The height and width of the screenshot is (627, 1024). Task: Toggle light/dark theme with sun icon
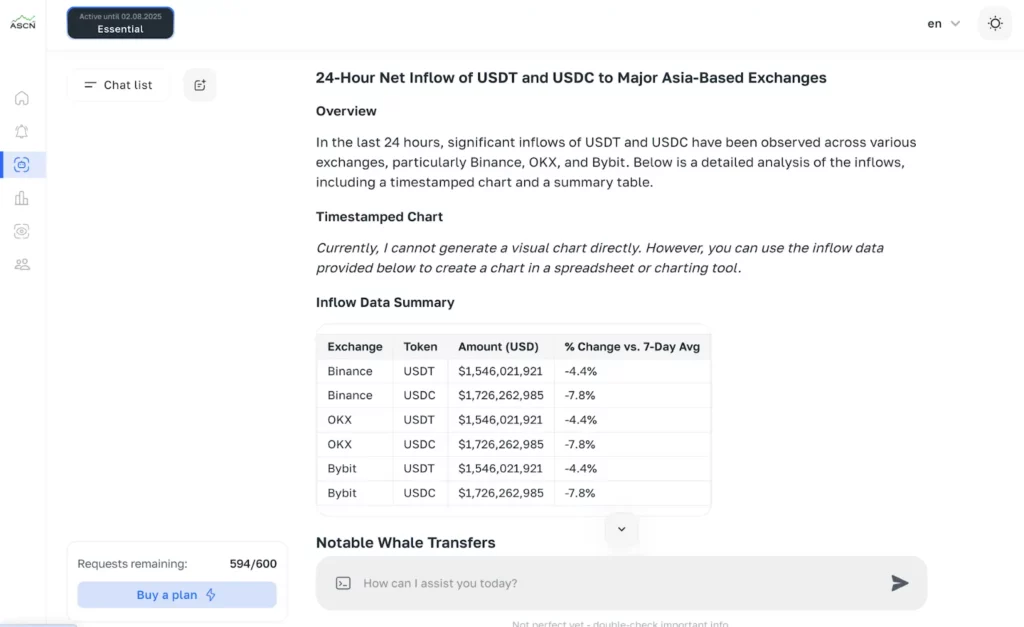(995, 24)
